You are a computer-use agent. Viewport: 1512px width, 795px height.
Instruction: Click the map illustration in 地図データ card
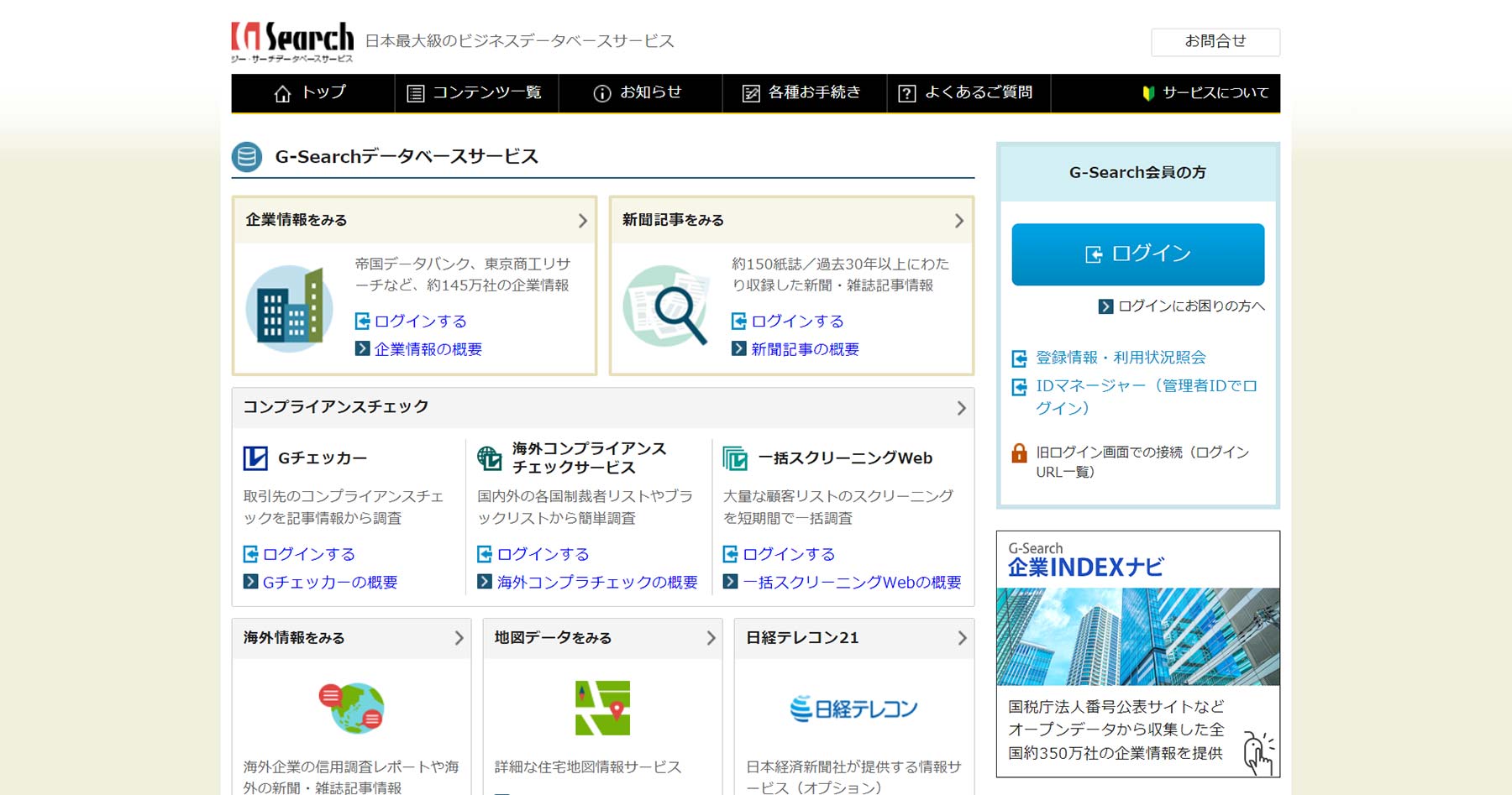[602, 708]
